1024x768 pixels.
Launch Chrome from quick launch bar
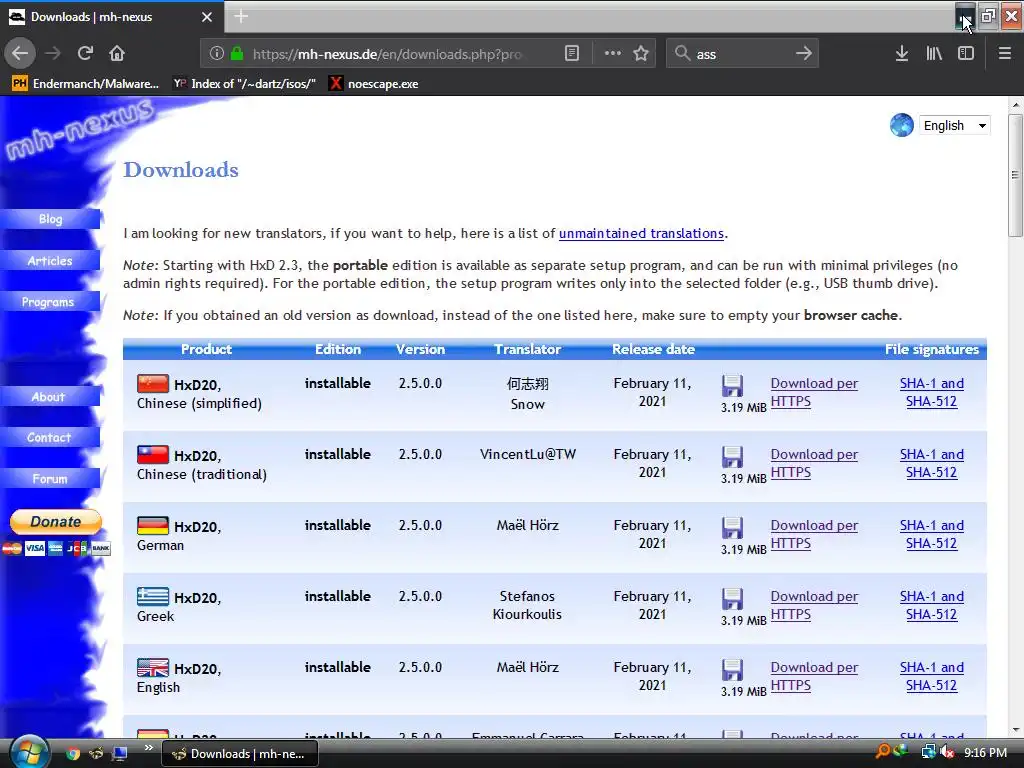pos(72,754)
